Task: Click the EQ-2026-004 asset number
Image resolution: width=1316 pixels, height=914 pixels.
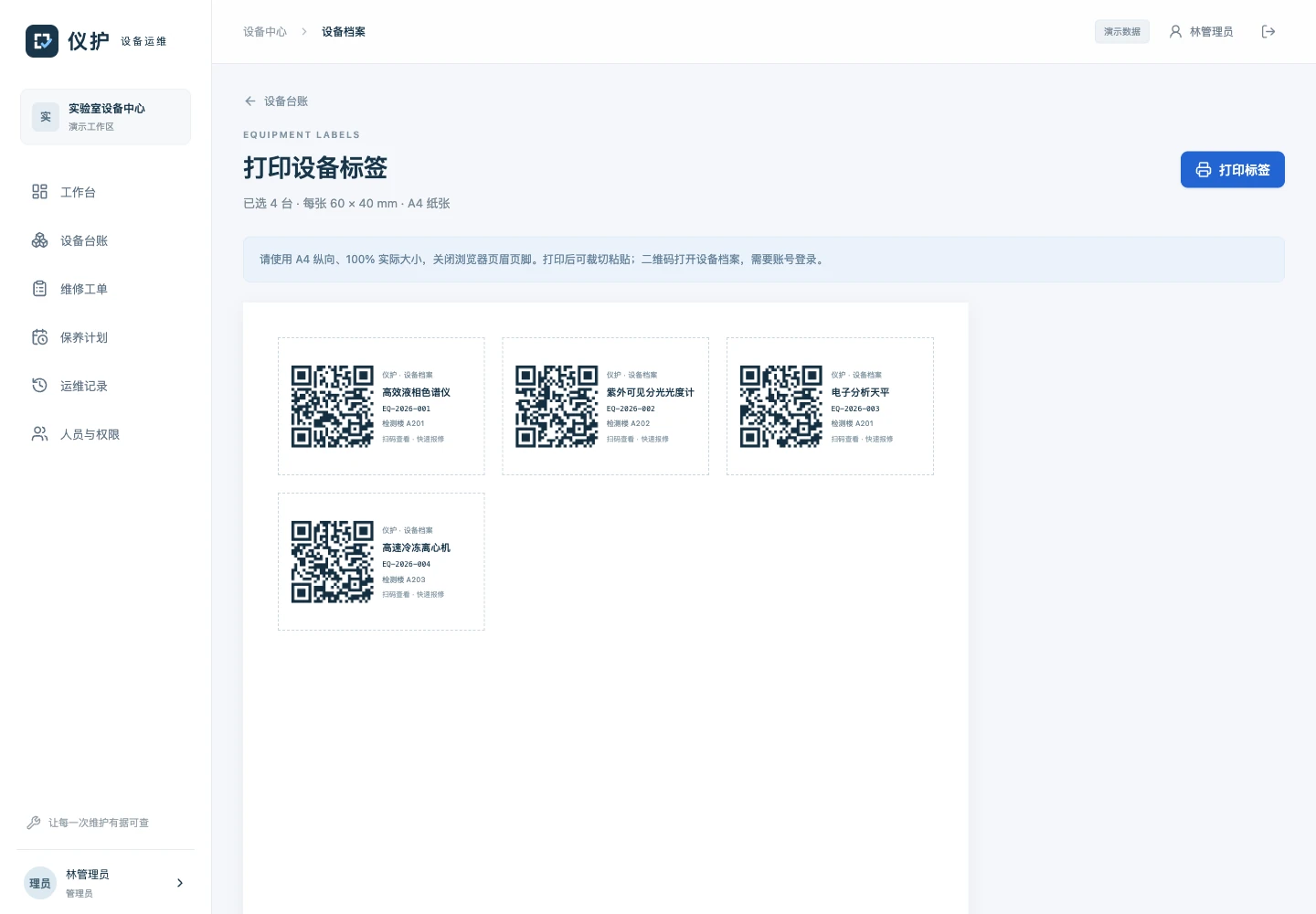Action: coord(407,564)
